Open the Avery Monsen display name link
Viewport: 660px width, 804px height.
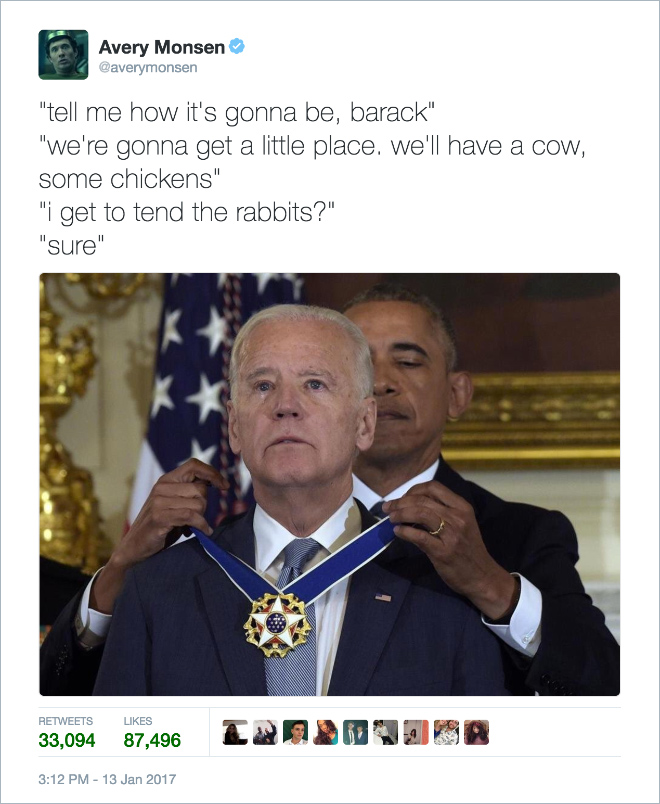coord(162,47)
